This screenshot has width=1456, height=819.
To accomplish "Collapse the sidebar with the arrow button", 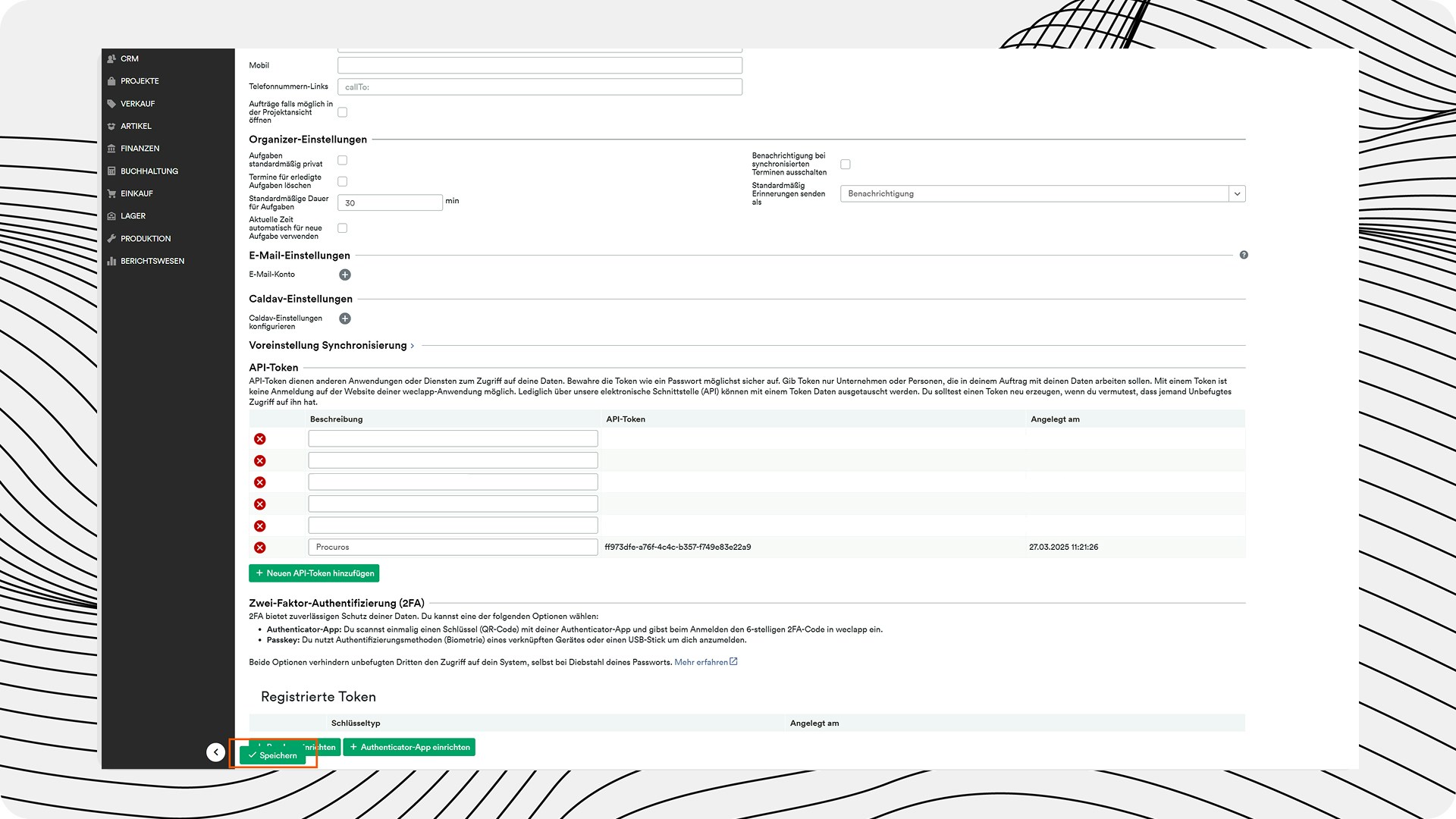I will [x=215, y=752].
